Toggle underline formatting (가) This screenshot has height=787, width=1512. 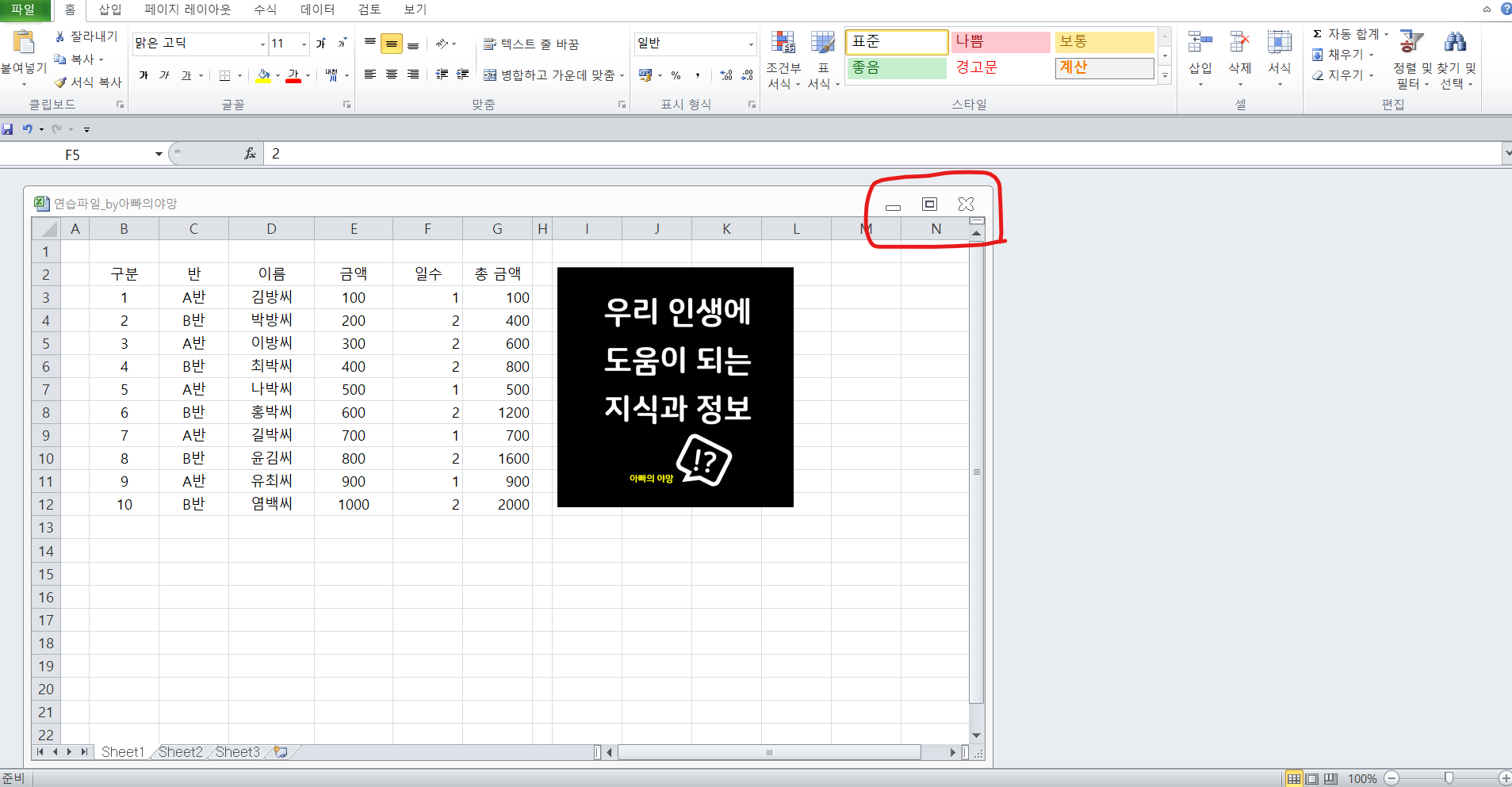186,75
